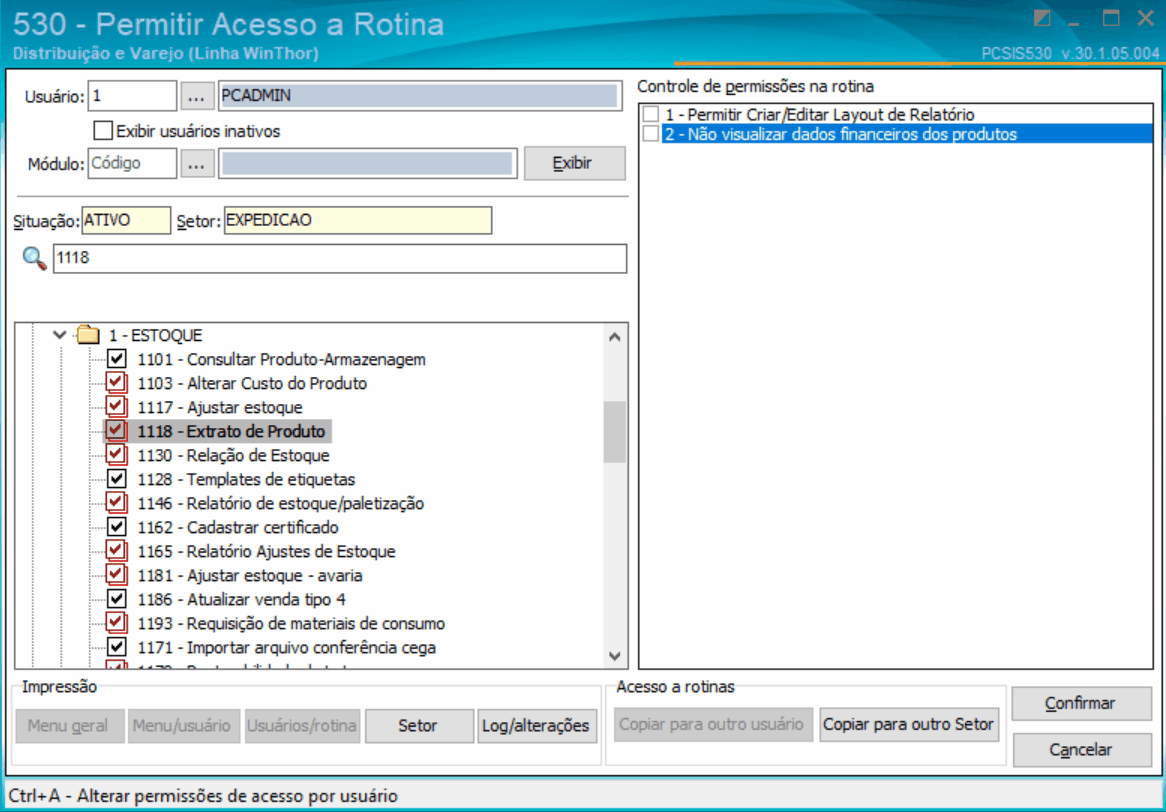This screenshot has height=812, width=1166.
Task: Select text 2 - Não visualizar dados financeiros
Action: [841, 134]
